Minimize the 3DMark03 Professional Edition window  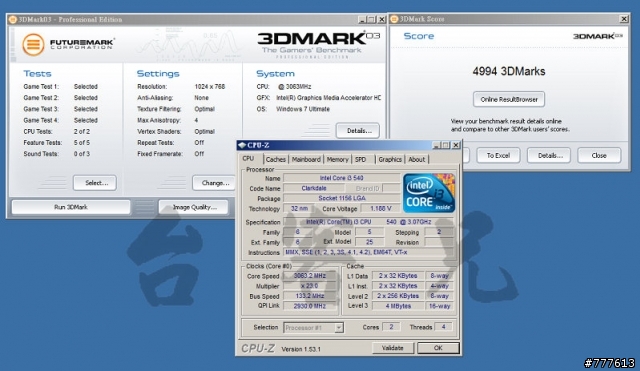click(362, 19)
